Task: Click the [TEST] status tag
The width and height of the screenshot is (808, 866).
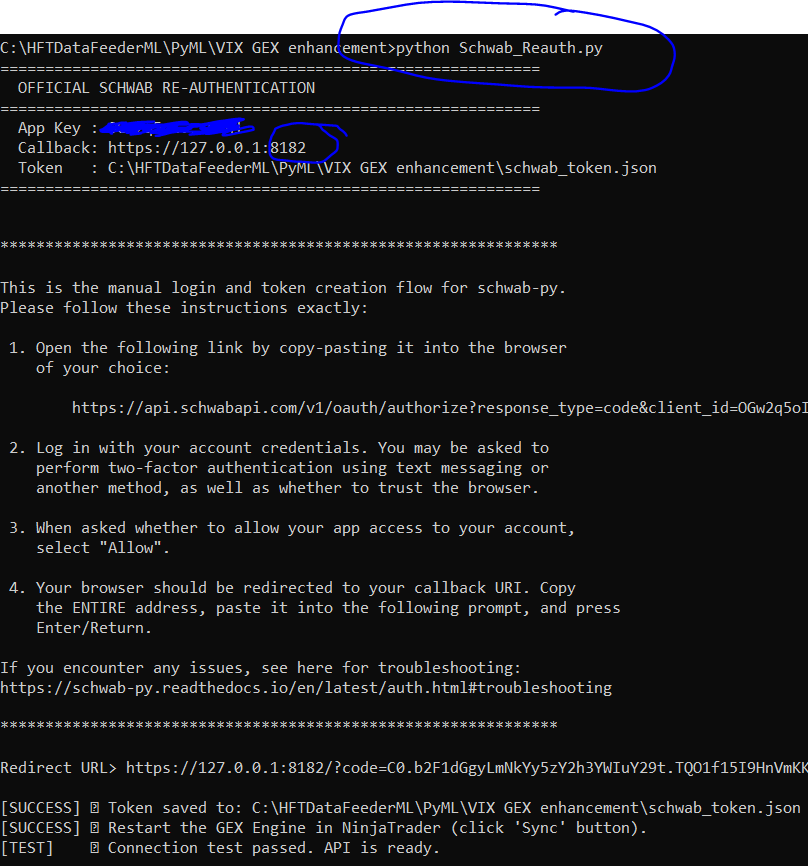Action: click(27, 848)
